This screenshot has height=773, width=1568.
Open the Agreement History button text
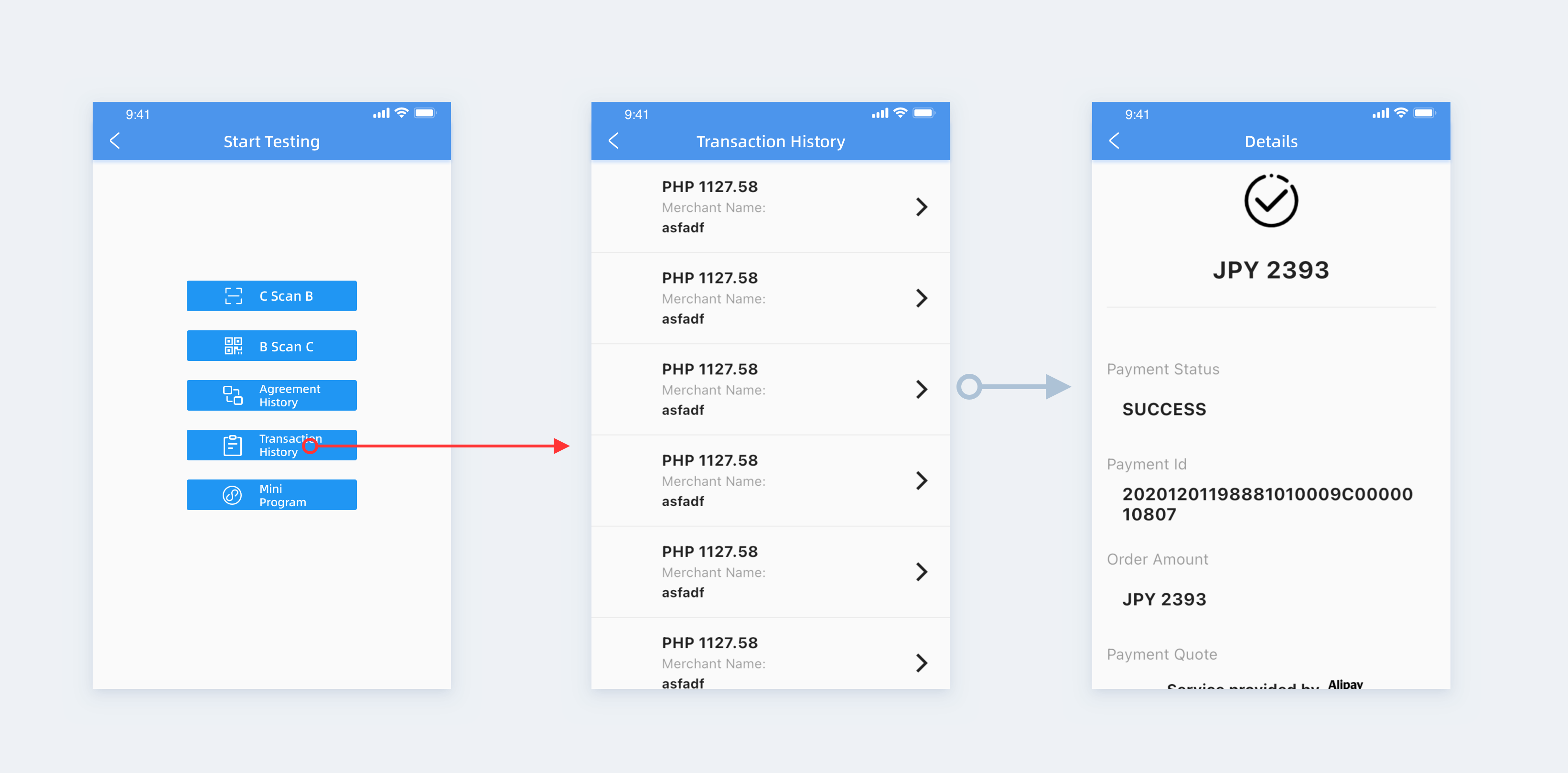[x=290, y=395]
